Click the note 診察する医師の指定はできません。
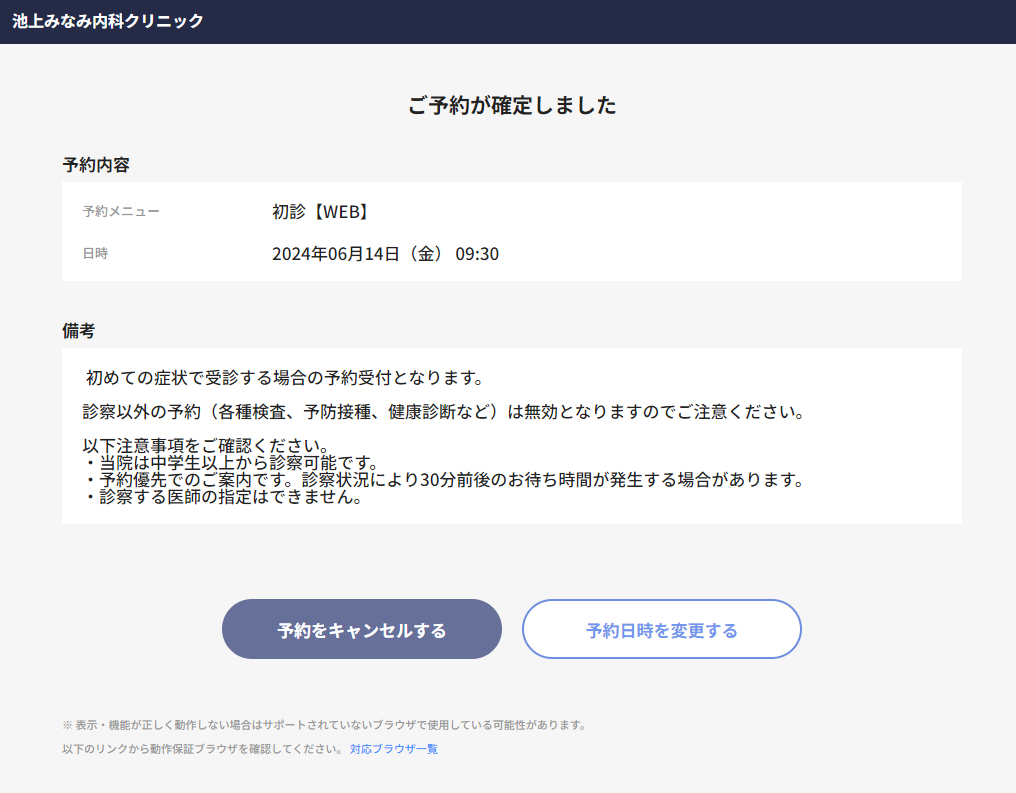Image resolution: width=1016 pixels, height=793 pixels. pos(224,497)
